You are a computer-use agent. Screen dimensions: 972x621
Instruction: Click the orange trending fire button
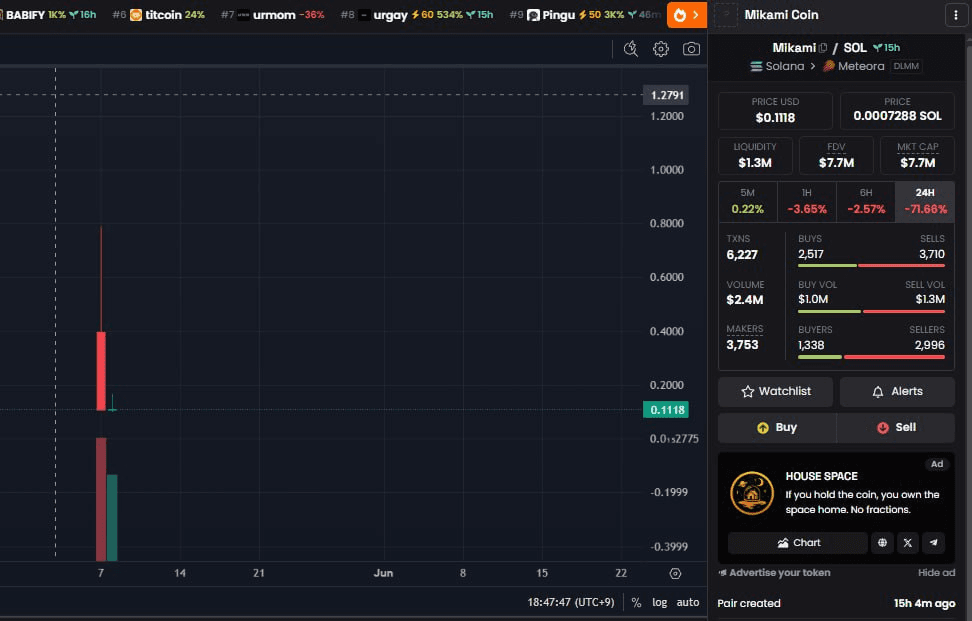point(686,15)
